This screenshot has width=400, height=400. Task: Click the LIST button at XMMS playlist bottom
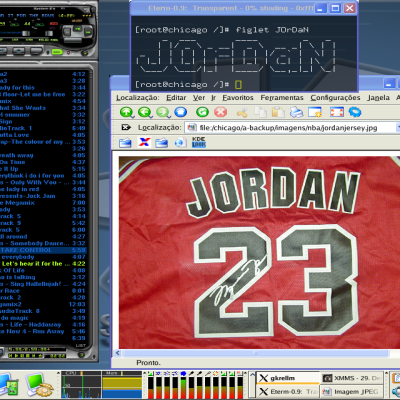coord(80,346)
